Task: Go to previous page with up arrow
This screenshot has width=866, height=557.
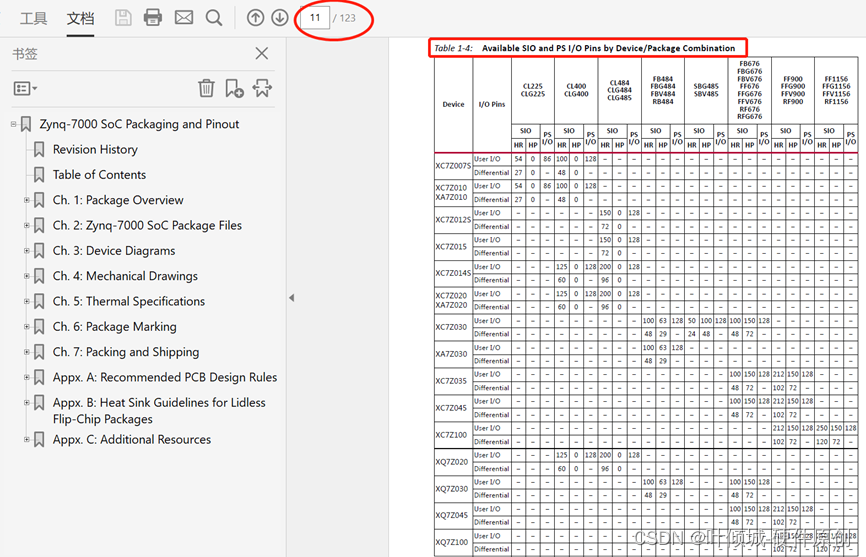Action: 255,18
